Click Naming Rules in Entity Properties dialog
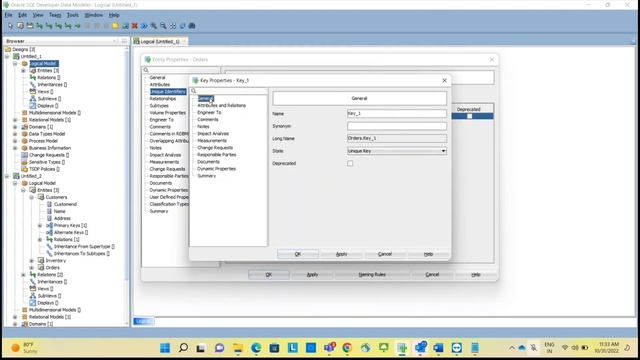Image resolution: width=640 pixels, height=360 pixels. [x=372, y=275]
